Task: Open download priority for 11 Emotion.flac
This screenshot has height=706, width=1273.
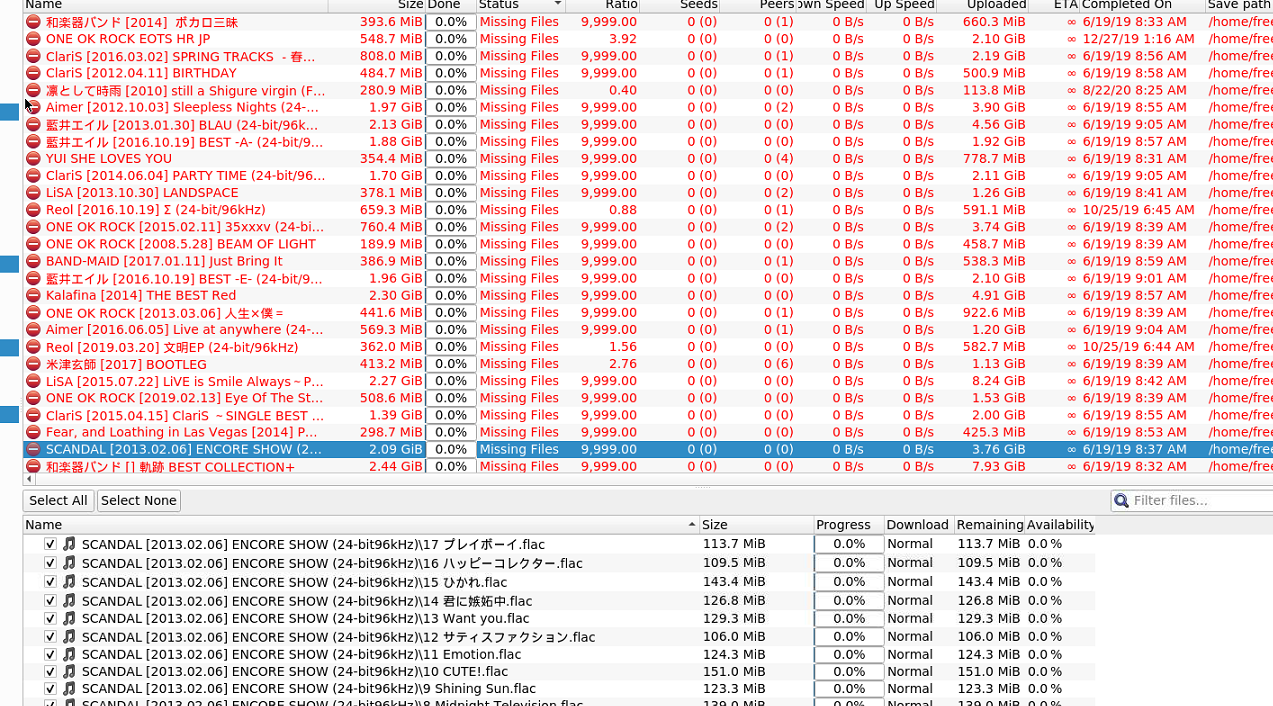Action: (918, 654)
